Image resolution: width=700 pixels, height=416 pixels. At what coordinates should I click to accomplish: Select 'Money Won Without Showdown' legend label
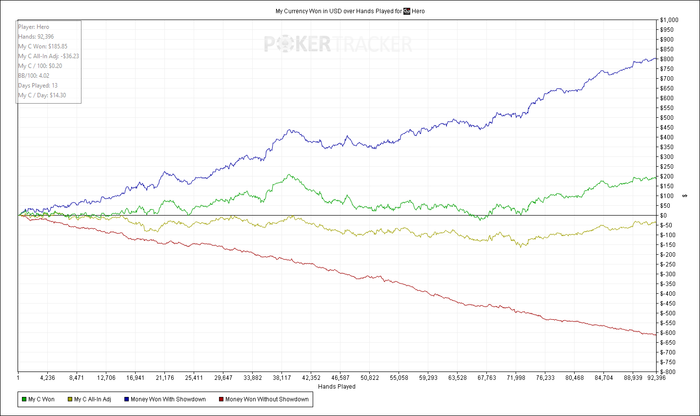[x=267, y=399]
